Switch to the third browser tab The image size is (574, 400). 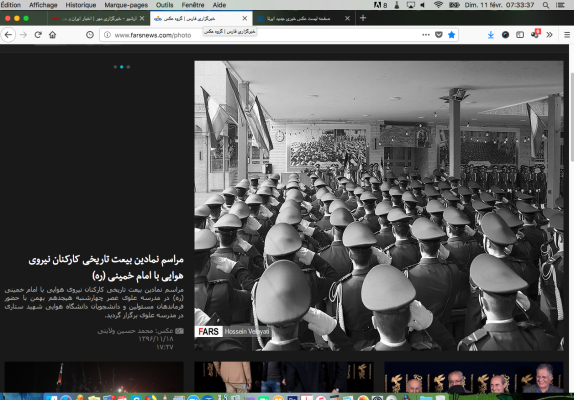point(303,18)
